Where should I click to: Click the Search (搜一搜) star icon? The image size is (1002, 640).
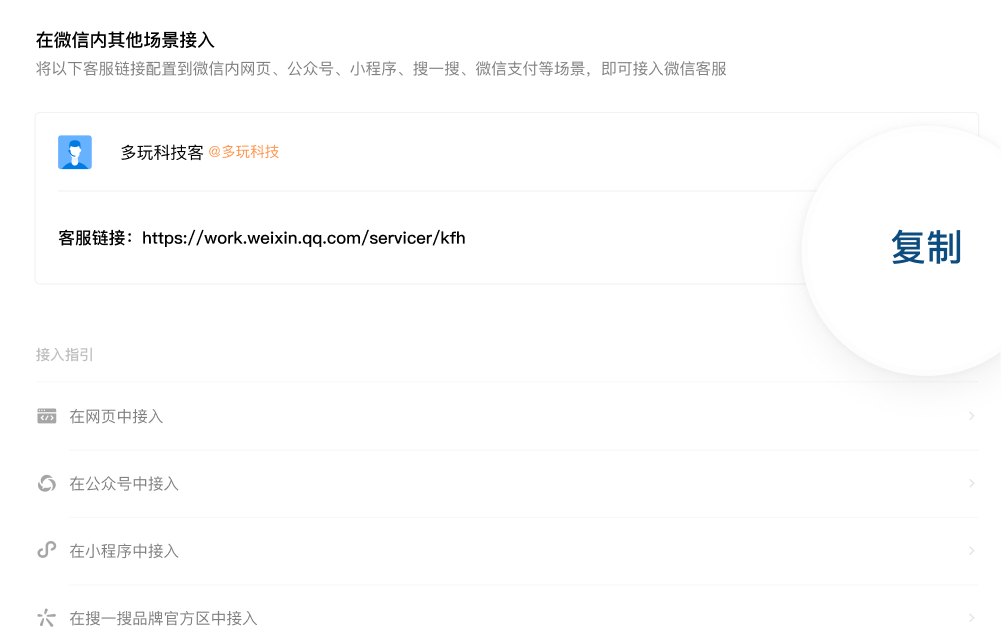click(x=46, y=618)
